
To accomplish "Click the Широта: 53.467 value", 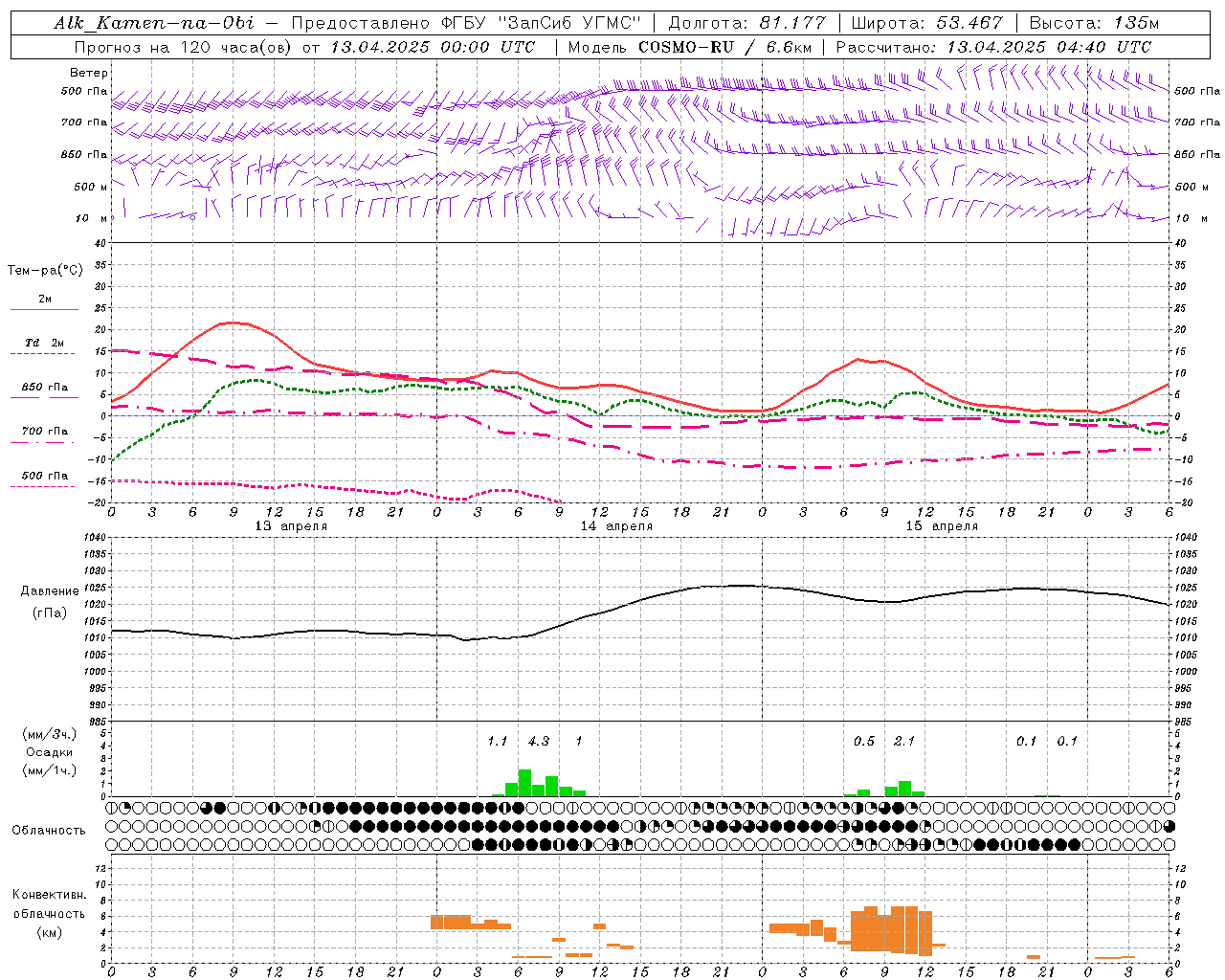I will click(926, 23).
